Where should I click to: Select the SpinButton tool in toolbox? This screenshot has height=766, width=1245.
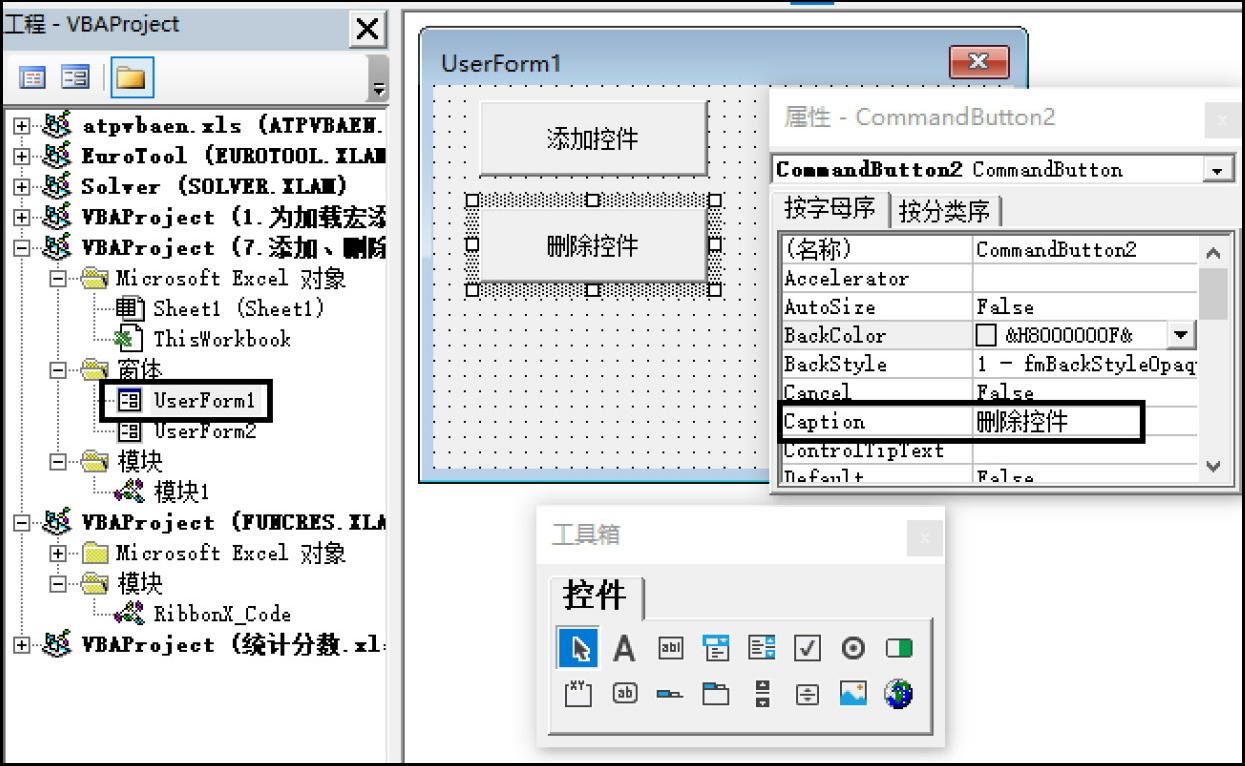pos(807,694)
